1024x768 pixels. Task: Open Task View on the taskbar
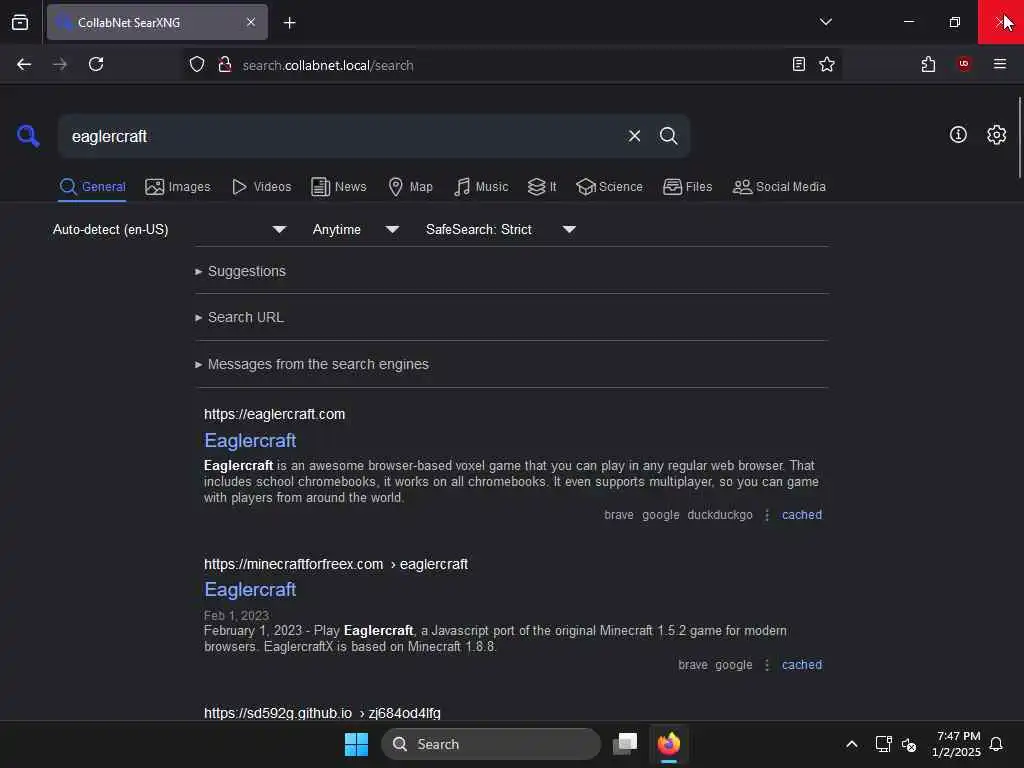coord(625,744)
